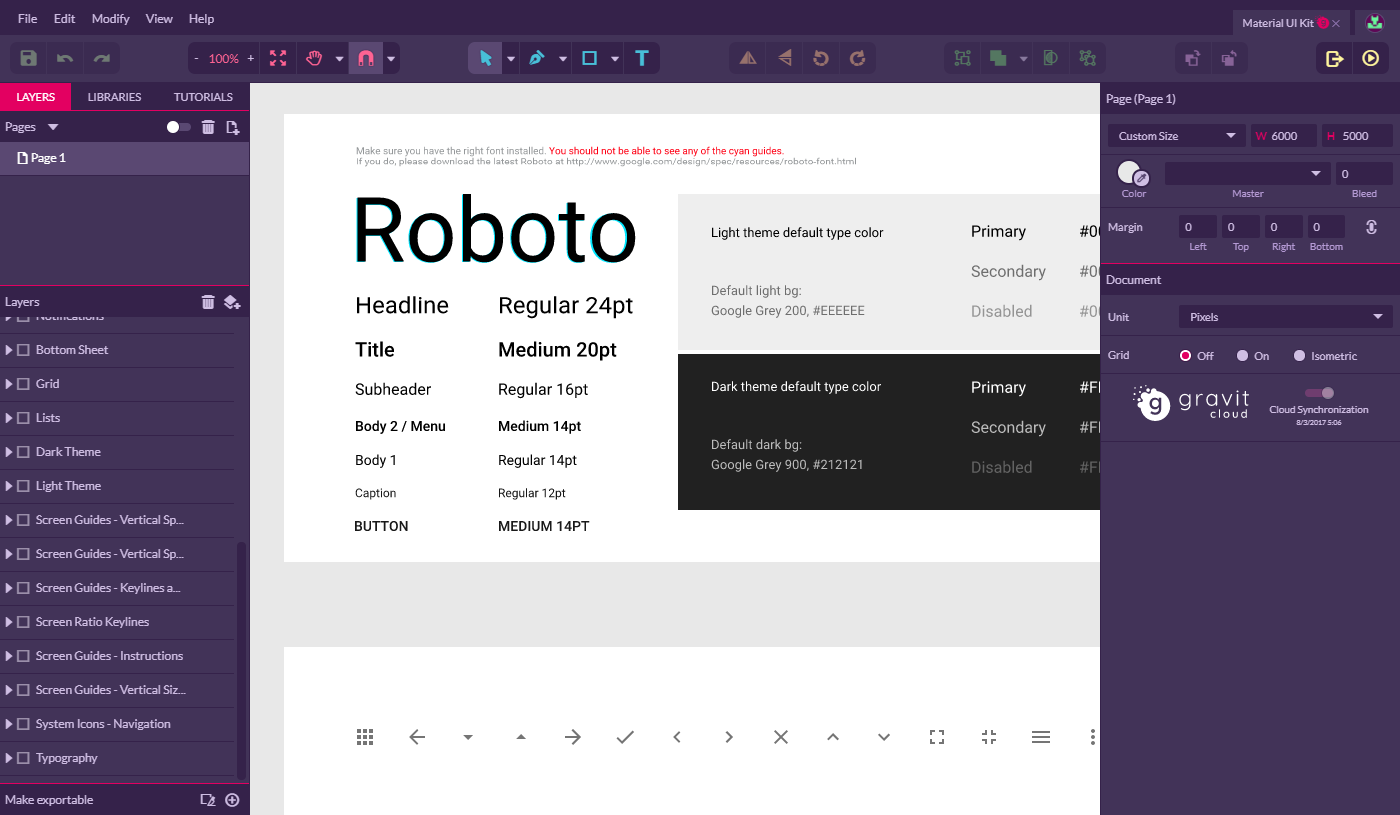
Task: Select the Isometric grid radio button
Action: pyautogui.click(x=1300, y=356)
